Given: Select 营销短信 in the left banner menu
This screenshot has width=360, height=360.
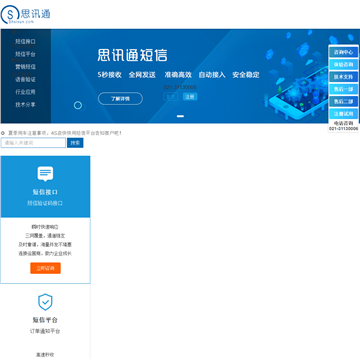Looking at the screenshot, I should (25, 67).
